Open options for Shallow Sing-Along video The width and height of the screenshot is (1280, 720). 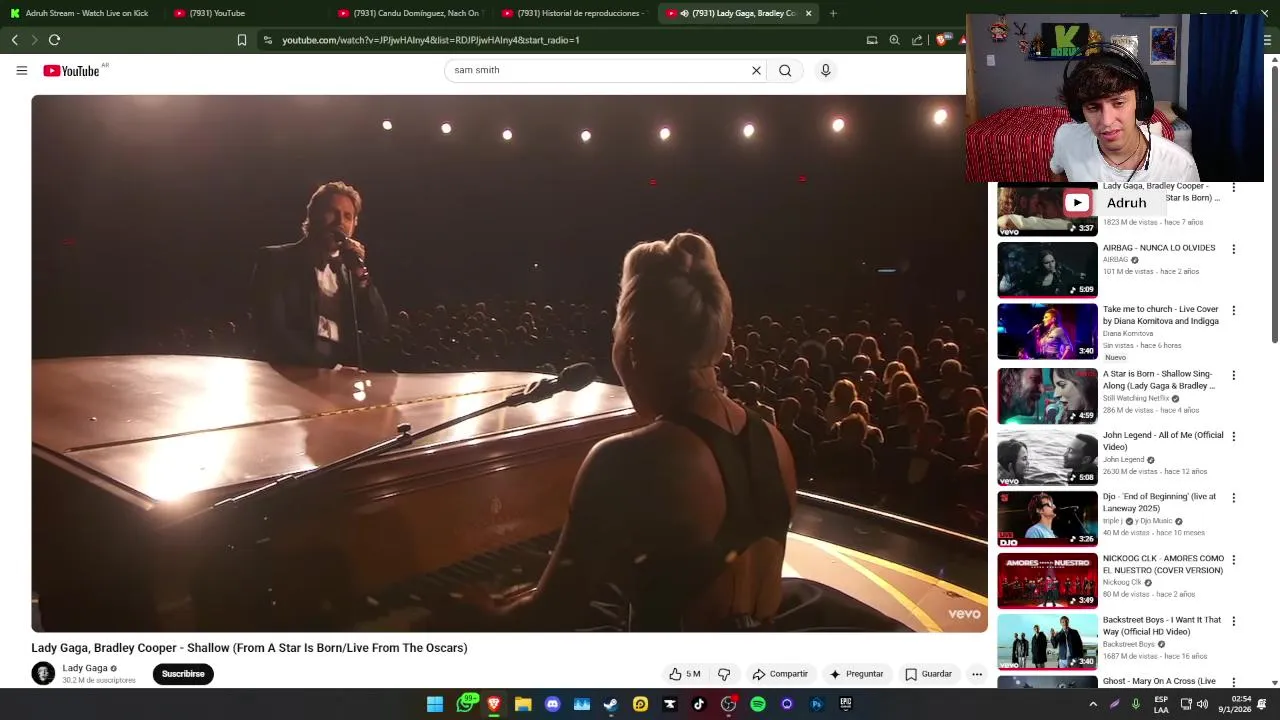pyautogui.click(x=1233, y=375)
